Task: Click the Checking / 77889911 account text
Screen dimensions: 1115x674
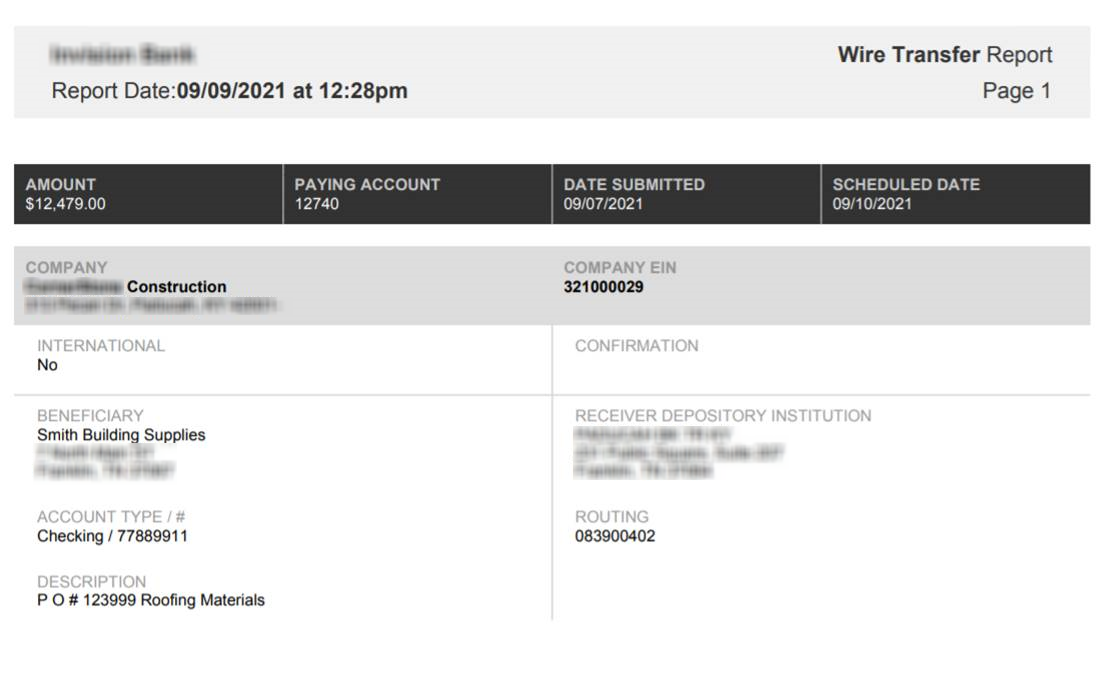Action: (112, 536)
